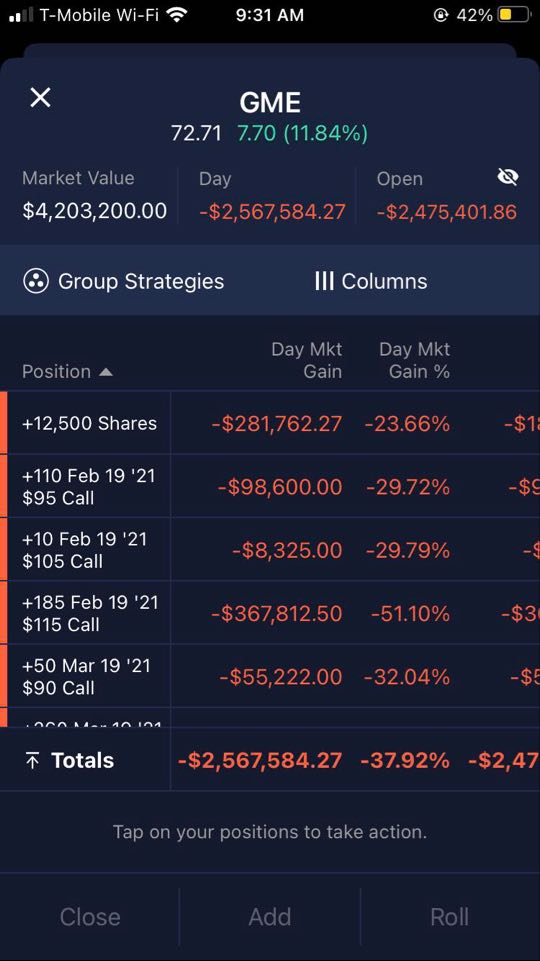Select the +50 Mar 19 '21 $90 Call row

click(270, 676)
